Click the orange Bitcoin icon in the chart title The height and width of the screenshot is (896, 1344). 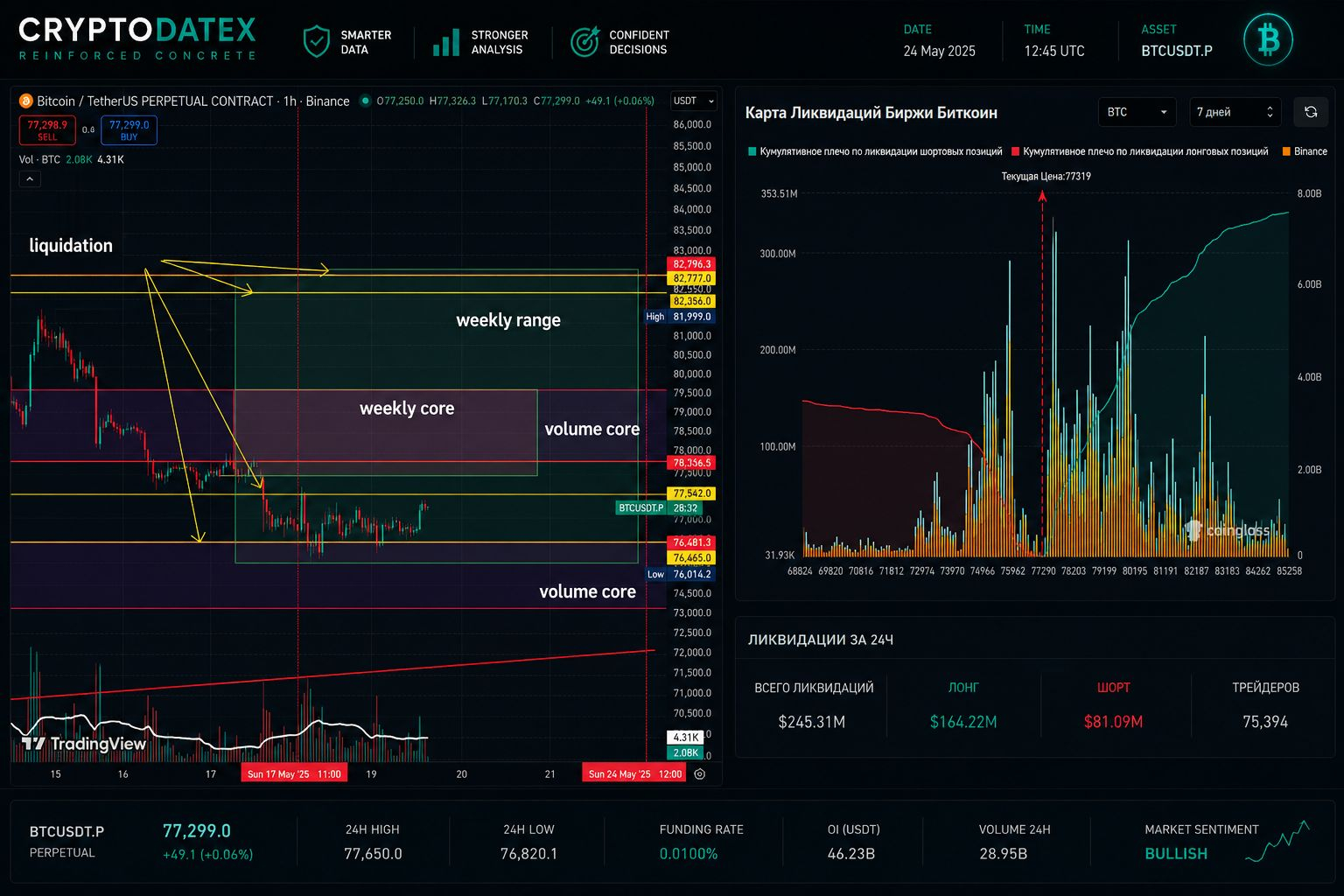coord(25,101)
